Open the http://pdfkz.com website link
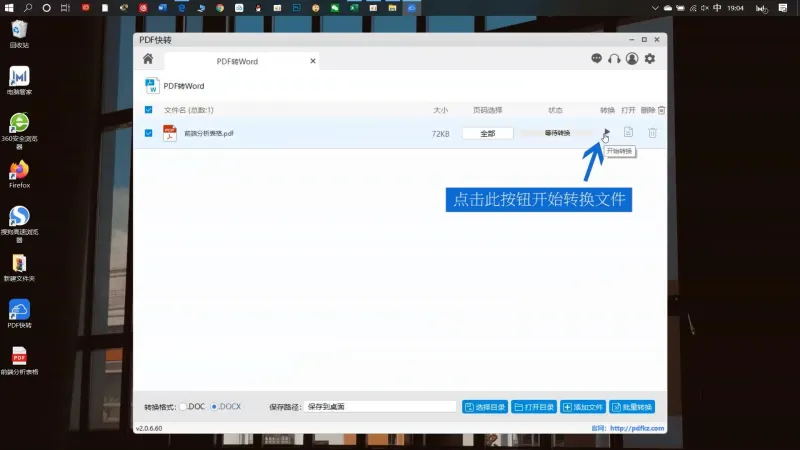The height and width of the screenshot is (450, 800). coord(637,429)
